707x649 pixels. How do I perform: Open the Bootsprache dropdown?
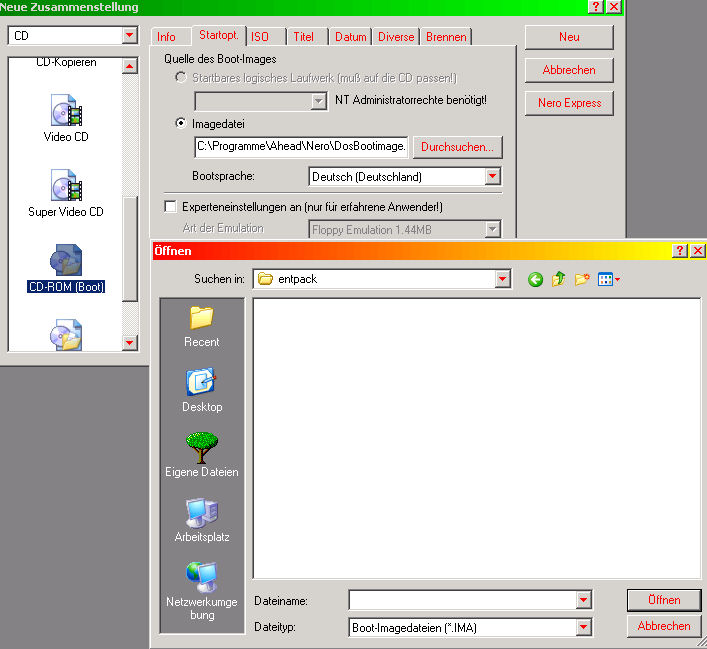(493, 176)
